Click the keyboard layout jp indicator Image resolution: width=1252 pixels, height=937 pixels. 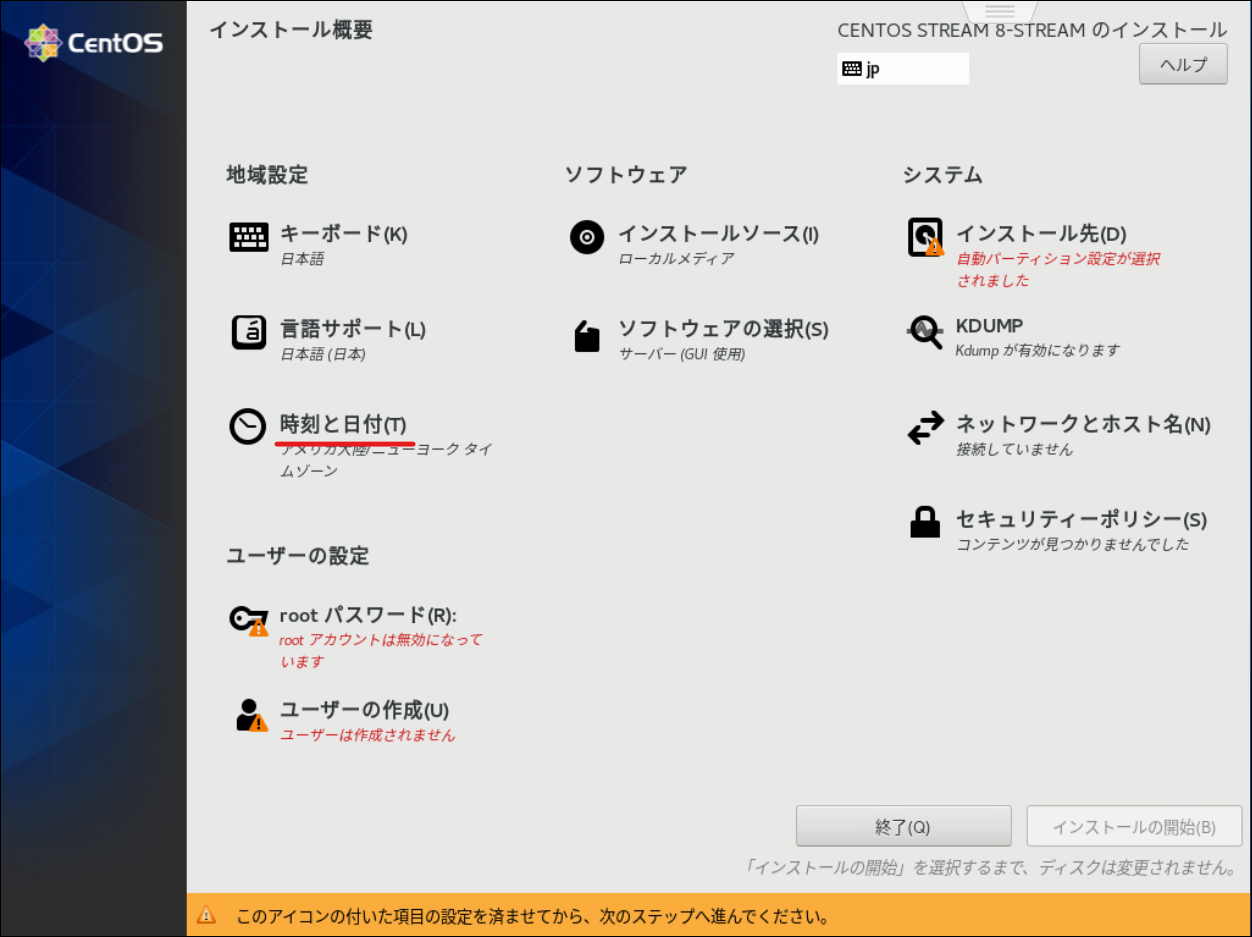tap(903, 68)
